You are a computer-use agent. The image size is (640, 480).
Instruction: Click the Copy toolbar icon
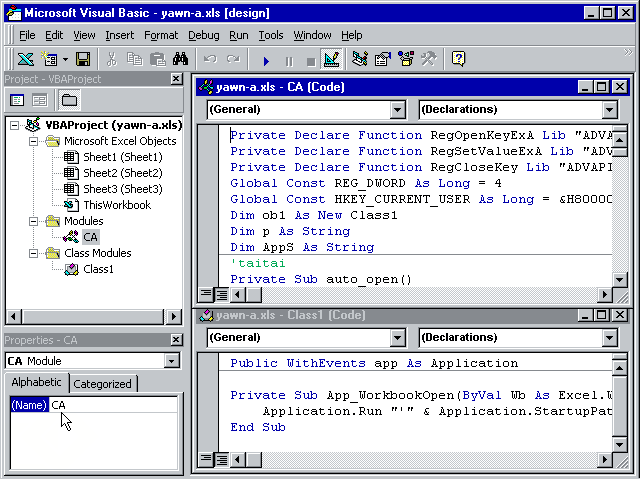134,60
